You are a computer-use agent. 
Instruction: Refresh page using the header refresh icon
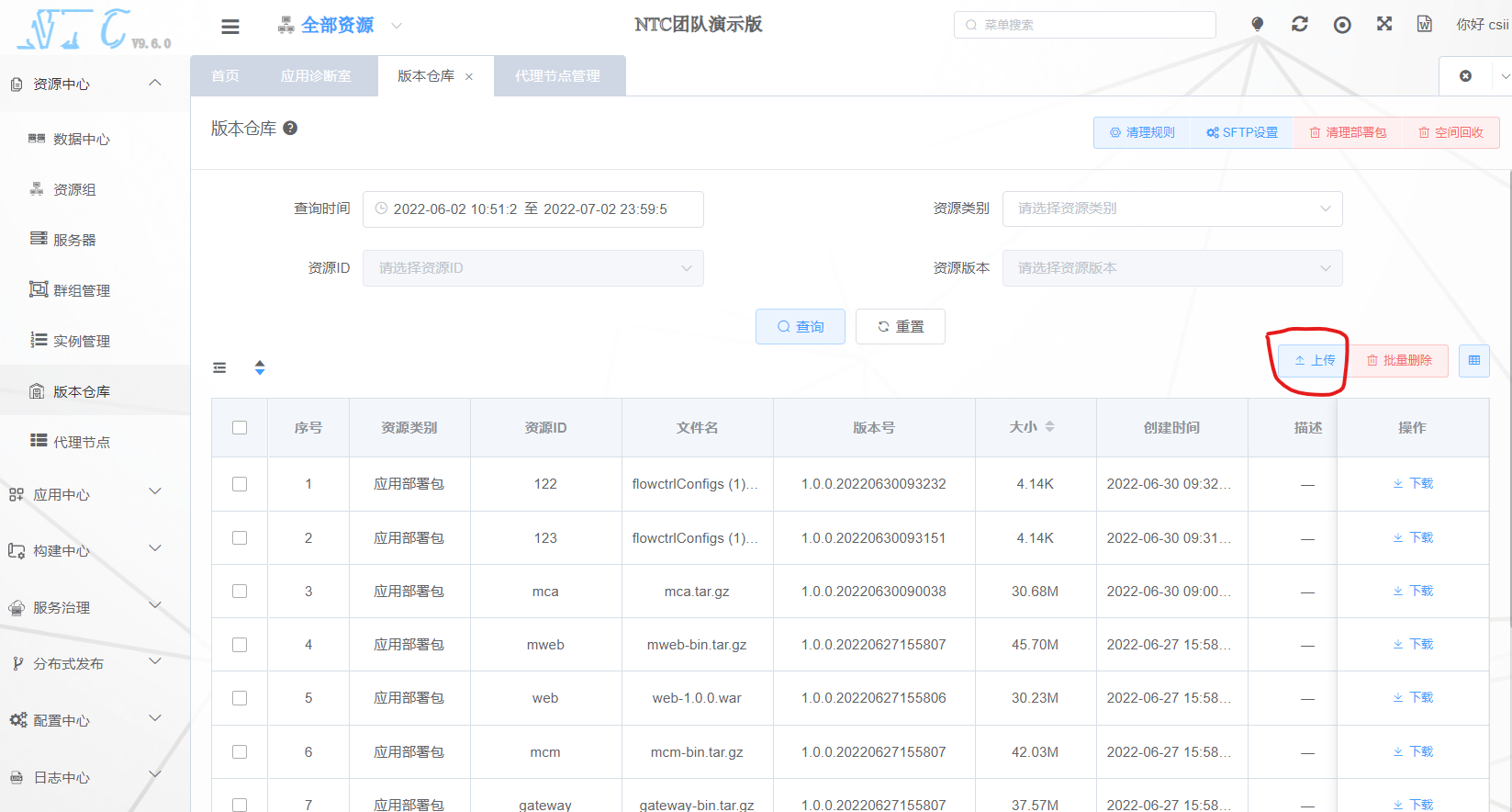tap(1300, 25)
